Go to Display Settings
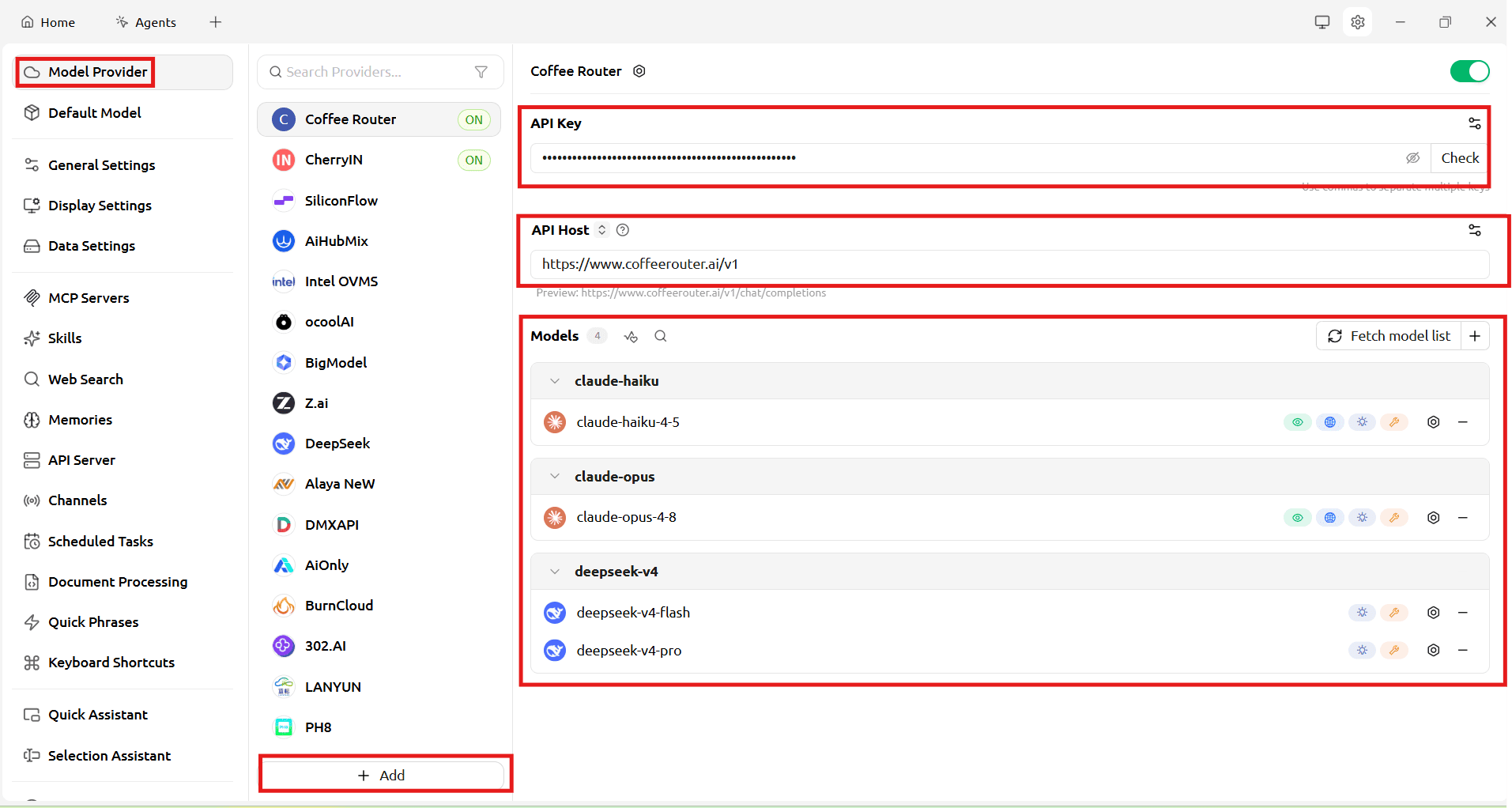Viewport: 1512px width, 808px height. [124, 206]
